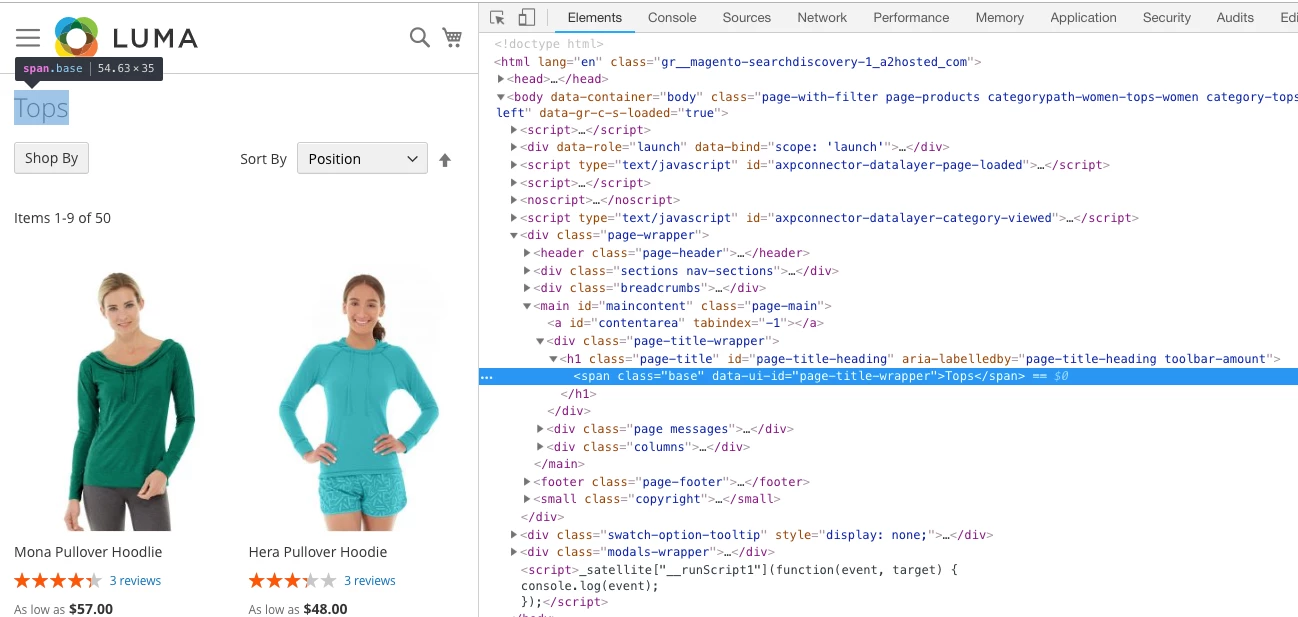
Task: Expand the header page-header node
Action: pyautogui.click(x=528, y=253)
